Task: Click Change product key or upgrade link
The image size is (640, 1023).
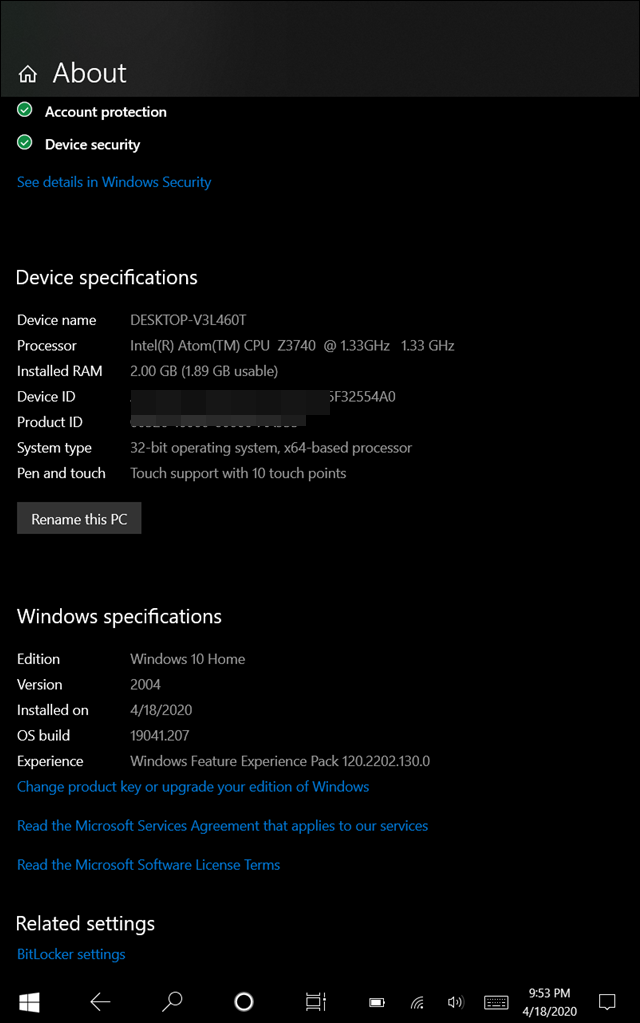Action: coord(193,787)
